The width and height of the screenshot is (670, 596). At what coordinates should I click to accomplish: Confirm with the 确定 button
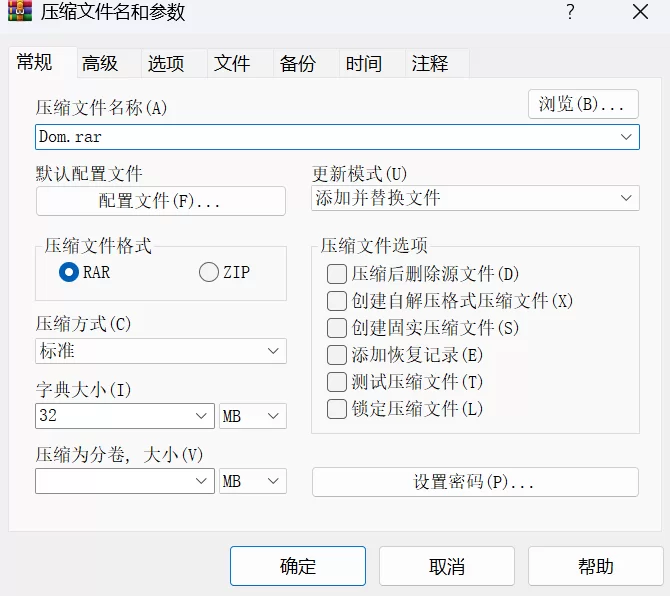point(298,566)
